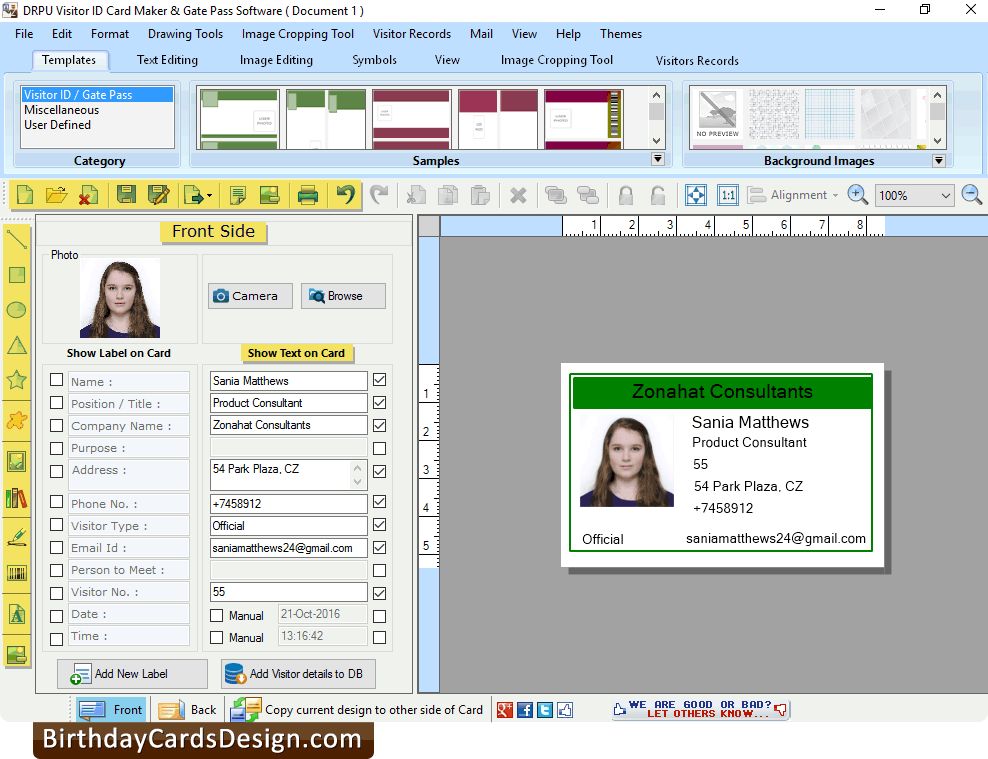This screenshot has width=988, height=759.
Task: Click the Open folder icon
Action: 57,195
